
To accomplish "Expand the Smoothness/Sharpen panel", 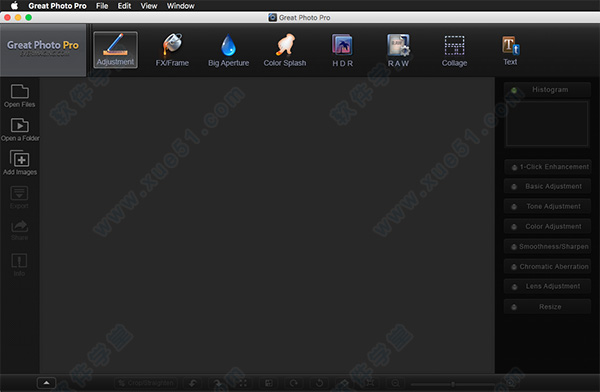I will click(x=548, y=247).
